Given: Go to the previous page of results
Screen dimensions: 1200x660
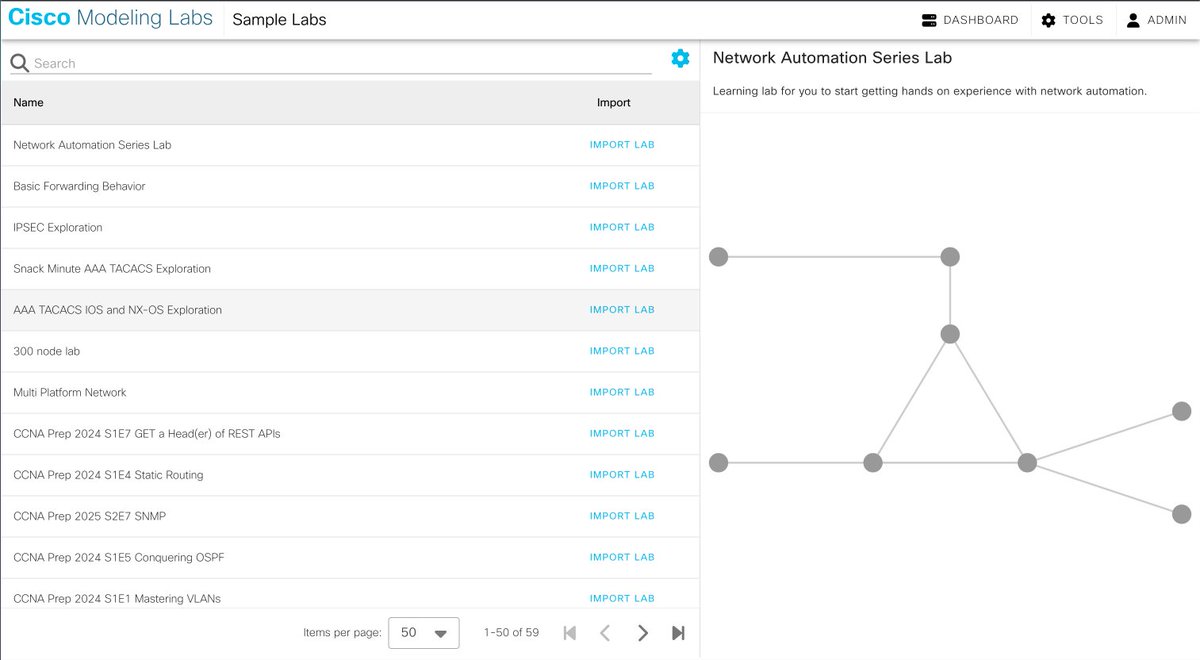Looking at the screenshot, I should click(x=605, y=633).
